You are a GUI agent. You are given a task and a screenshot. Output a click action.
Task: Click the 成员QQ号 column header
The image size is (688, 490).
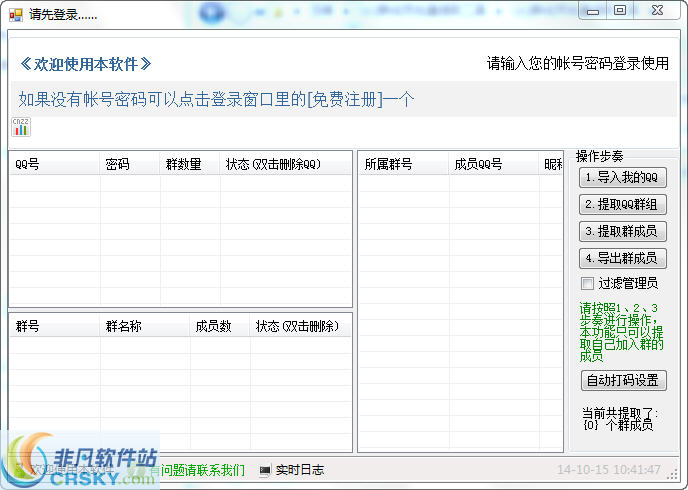click(x=494, y=164)
